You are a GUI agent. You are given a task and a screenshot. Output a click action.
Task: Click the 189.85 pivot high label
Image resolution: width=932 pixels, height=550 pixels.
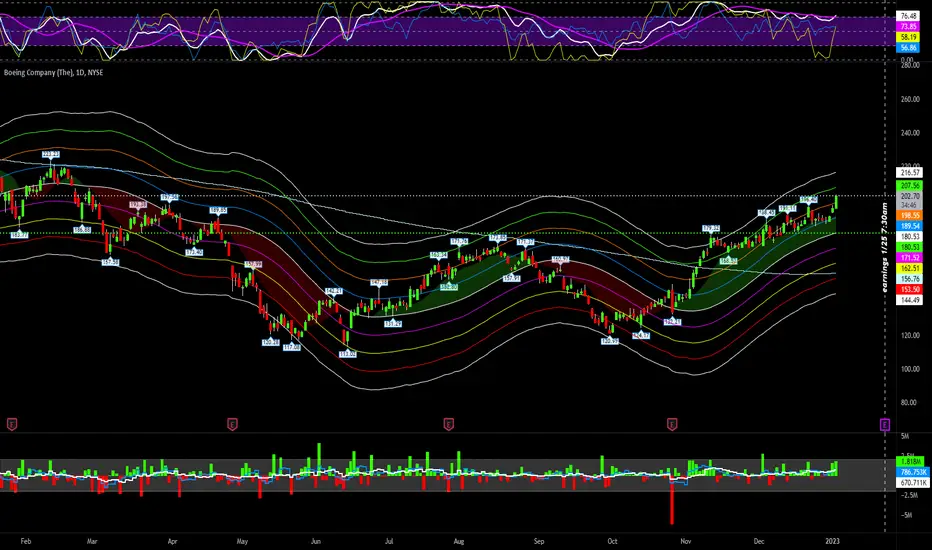(x=218, y=210)
